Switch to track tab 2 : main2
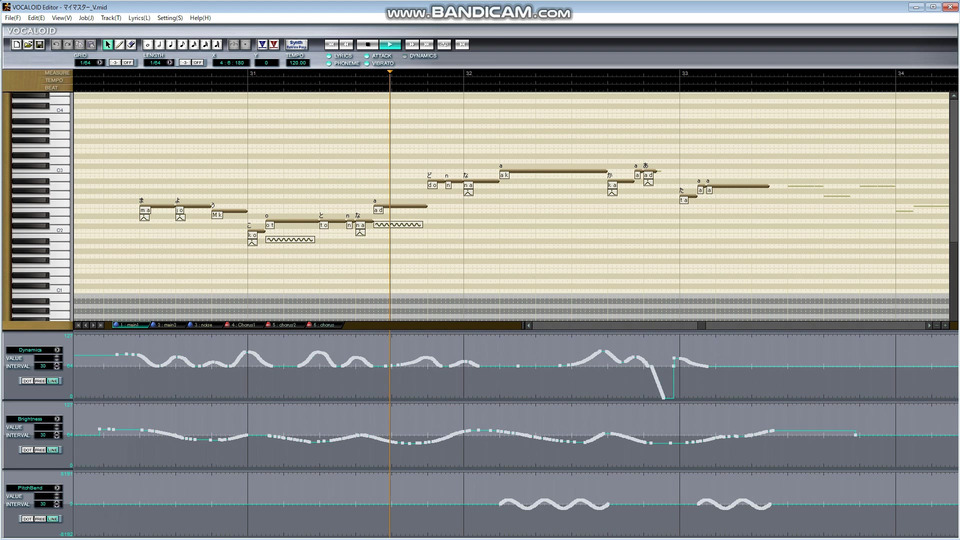Image resolution: width=960 pixels, height=540 pixels. 165,325
